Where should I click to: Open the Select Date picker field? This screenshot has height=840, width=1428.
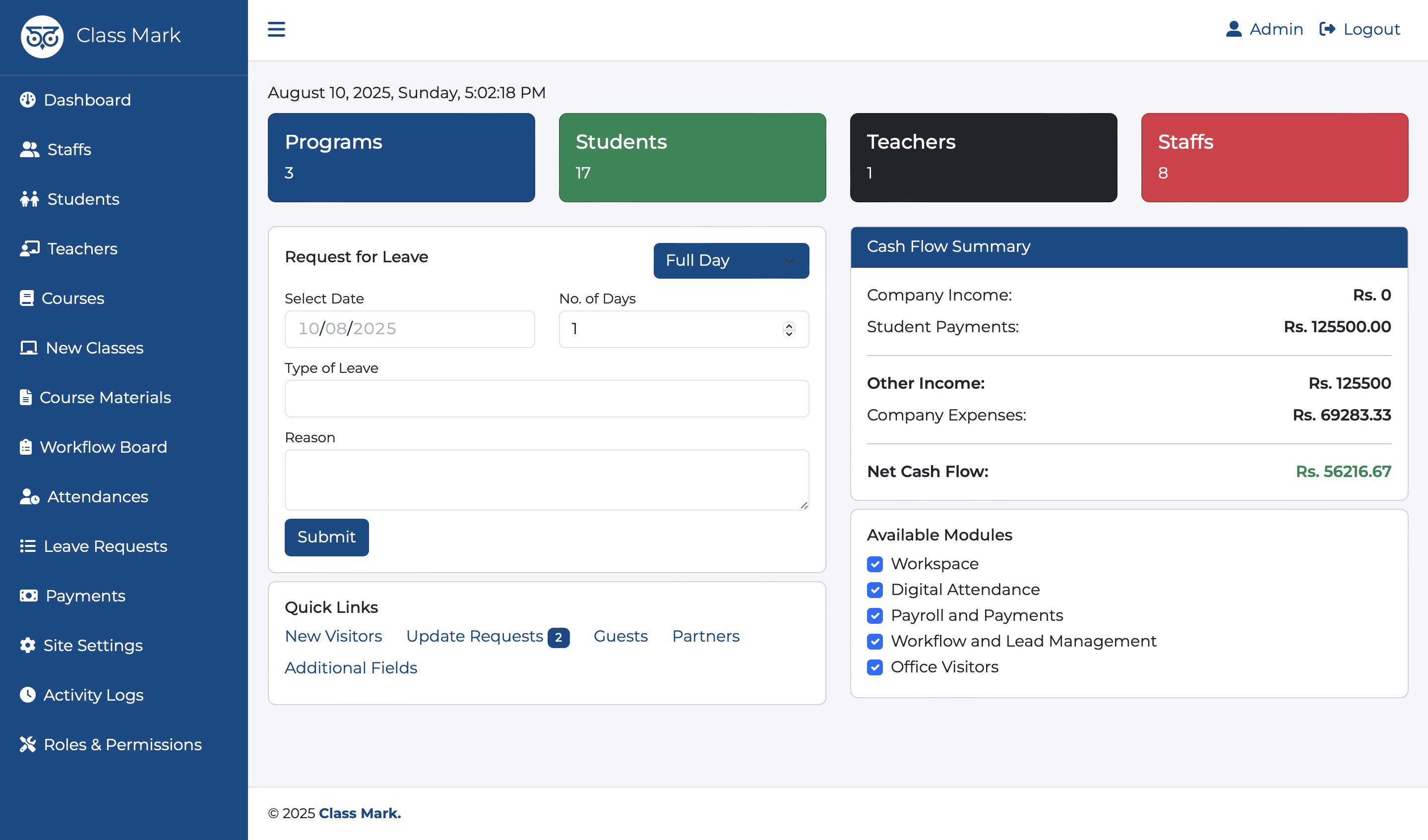409,329
